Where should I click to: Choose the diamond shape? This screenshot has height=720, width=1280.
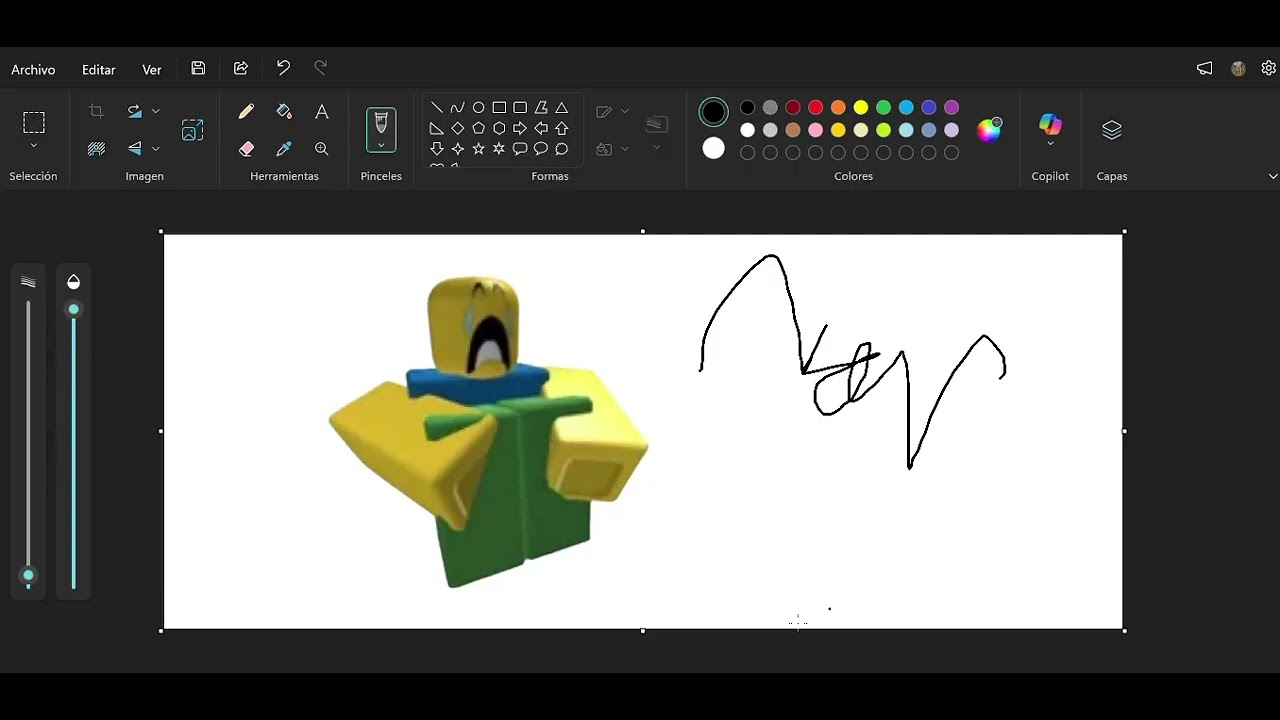pos(458,128)
